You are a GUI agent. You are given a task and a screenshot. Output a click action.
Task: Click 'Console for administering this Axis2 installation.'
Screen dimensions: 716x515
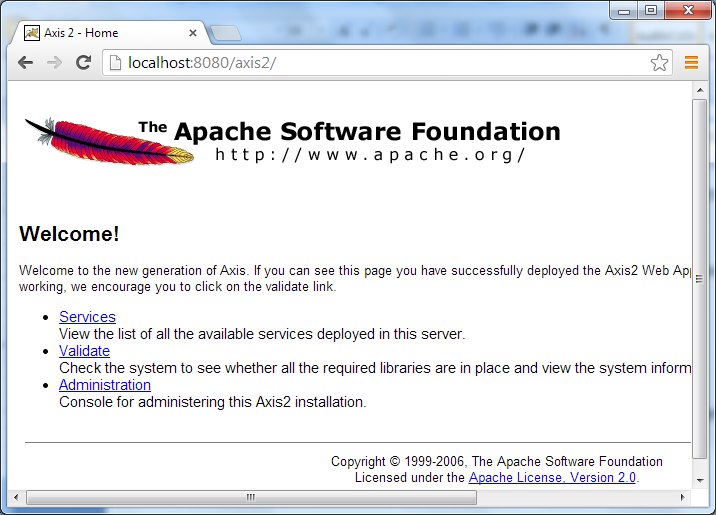tap(213, 402)
